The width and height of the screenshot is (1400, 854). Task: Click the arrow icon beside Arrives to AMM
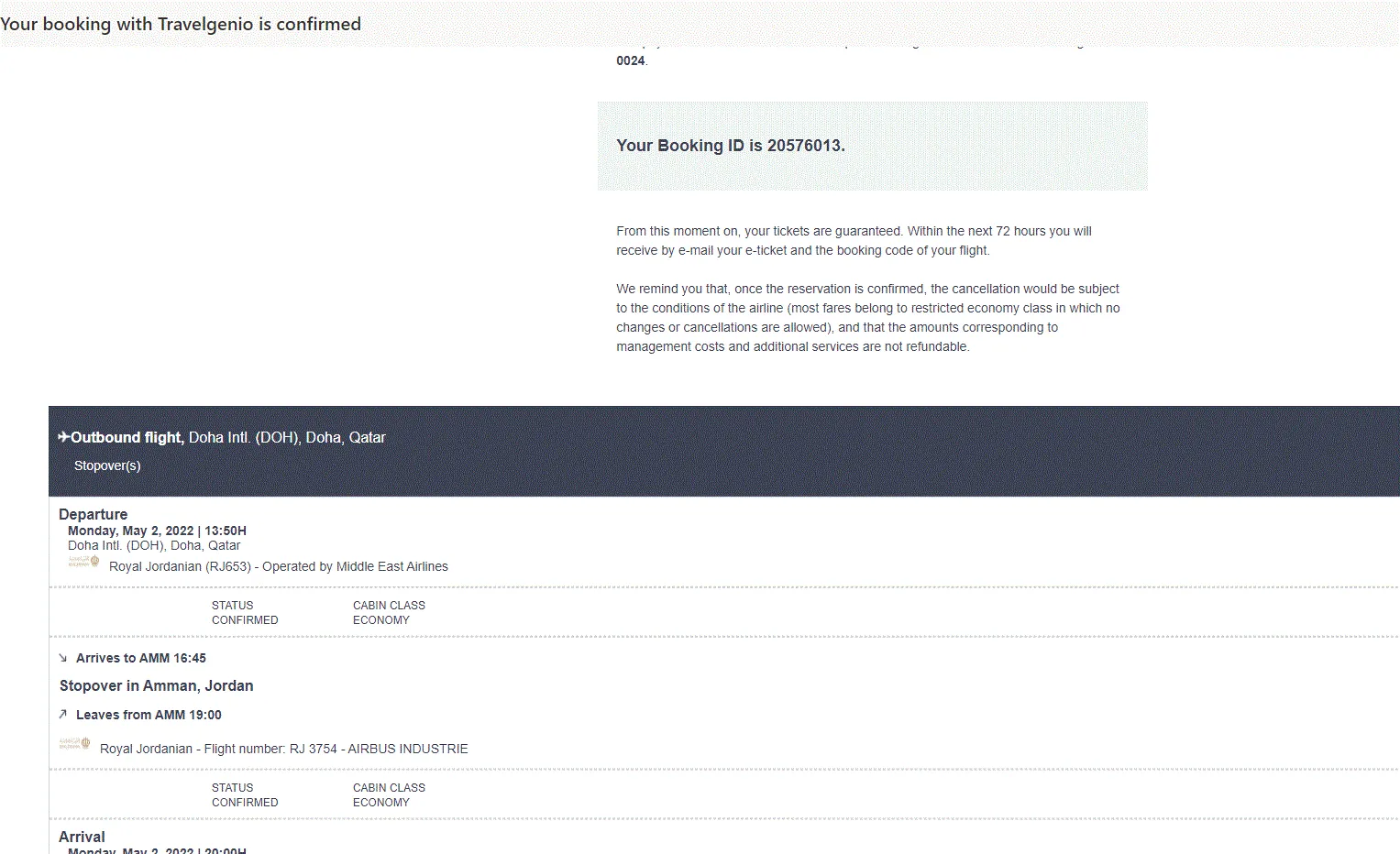(x=63, y=658)
